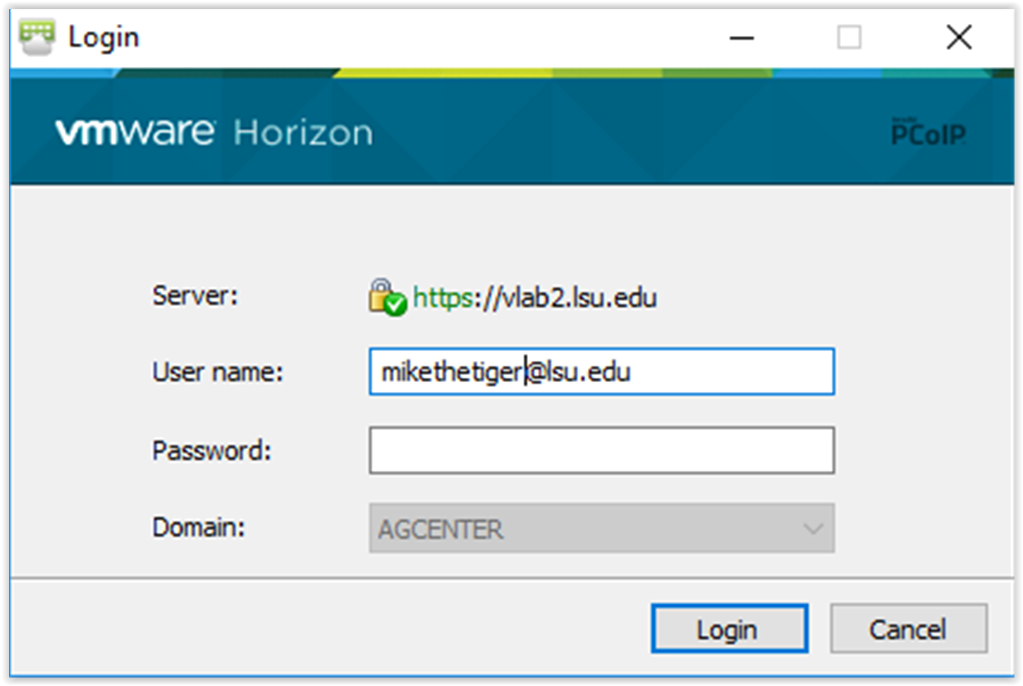Cancel the login dialog
The width and height of the screenshot is (1023, 686).
908,628
